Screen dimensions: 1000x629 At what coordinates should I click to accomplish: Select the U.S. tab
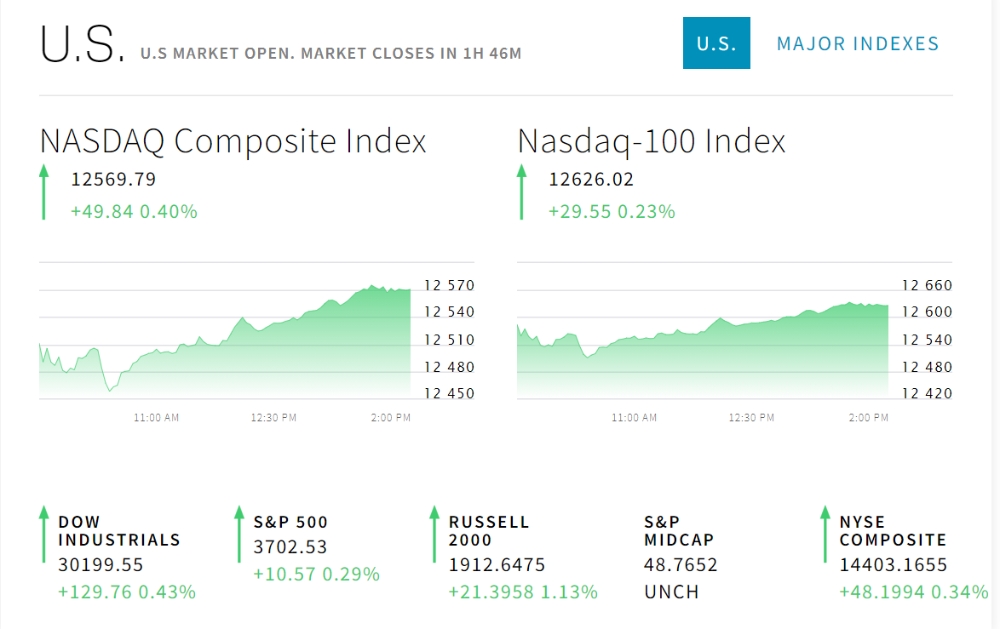[716, 43]
